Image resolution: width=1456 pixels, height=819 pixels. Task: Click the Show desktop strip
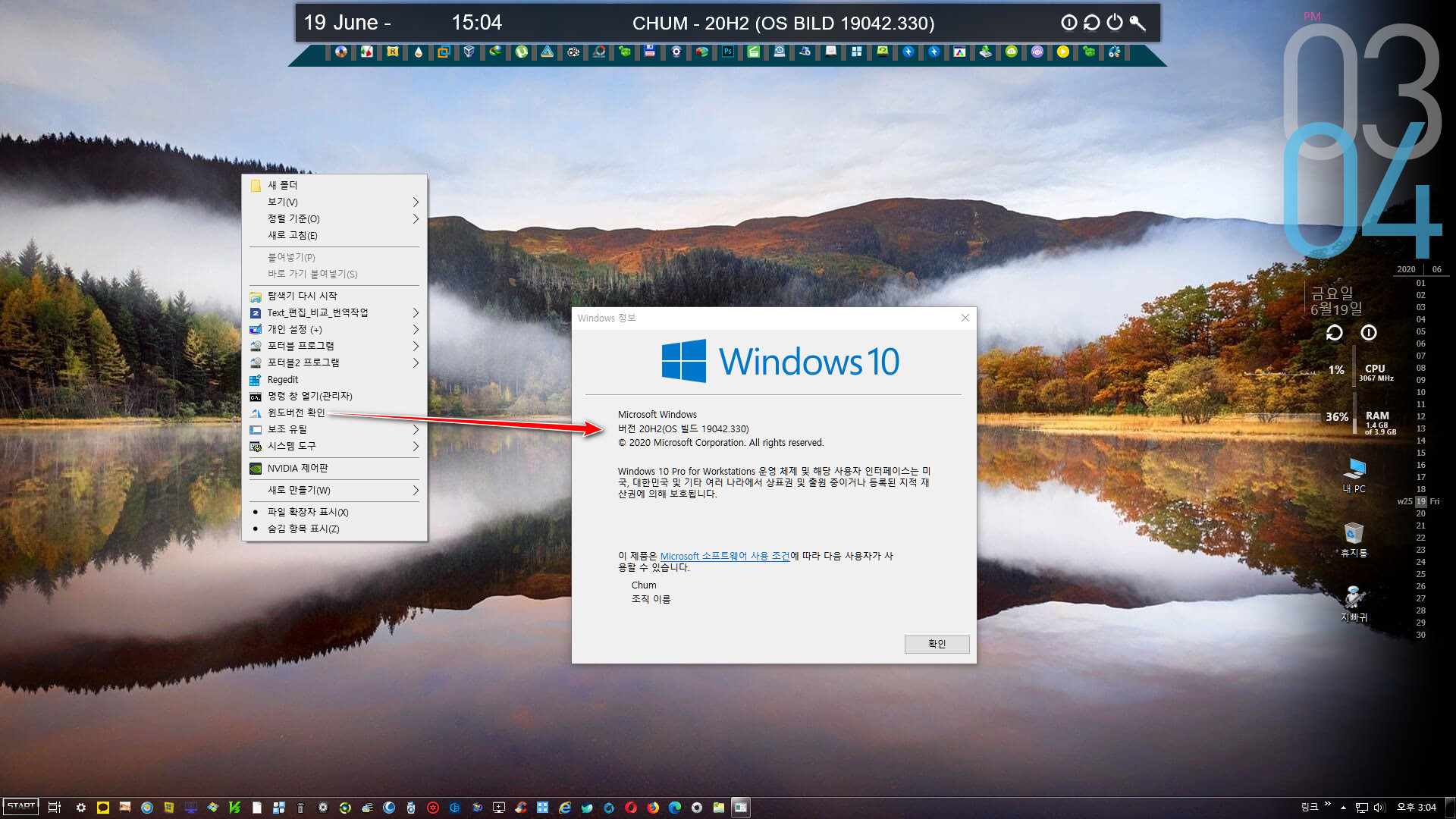point(1451,807)
